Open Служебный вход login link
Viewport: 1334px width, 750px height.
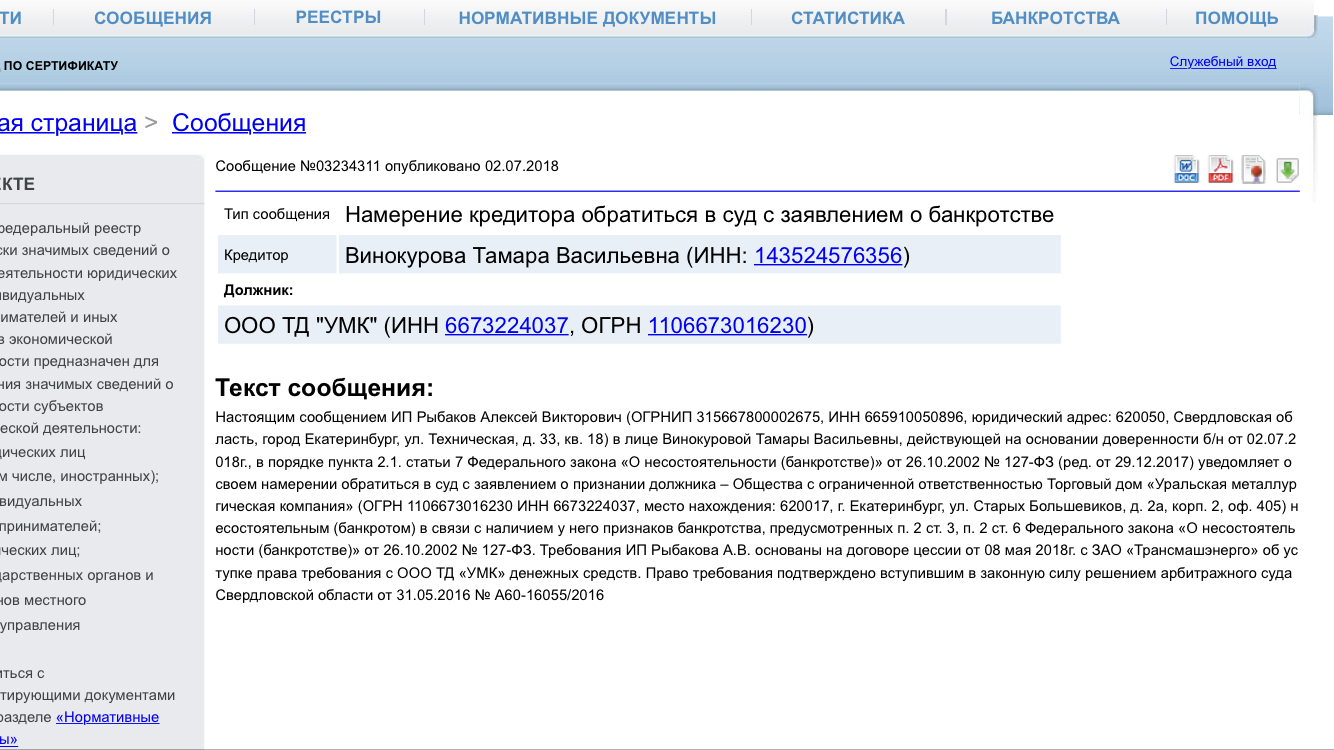coord(1222,61)
